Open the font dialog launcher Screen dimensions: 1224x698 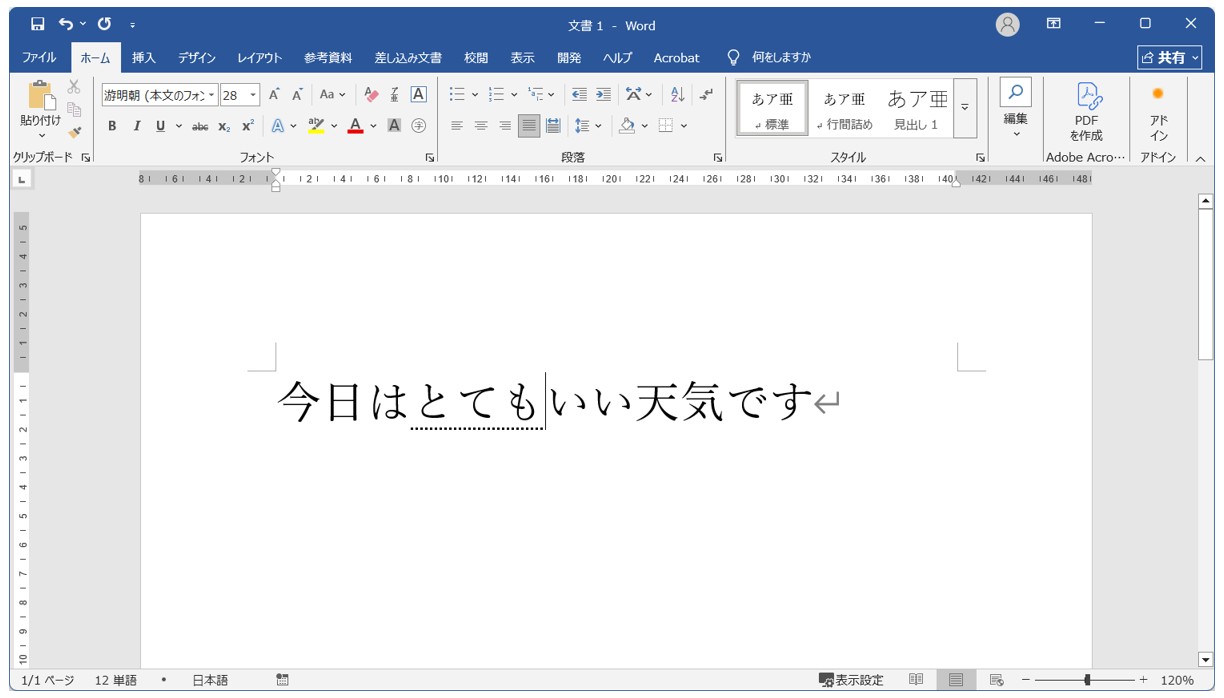click(x=430, y=158)
